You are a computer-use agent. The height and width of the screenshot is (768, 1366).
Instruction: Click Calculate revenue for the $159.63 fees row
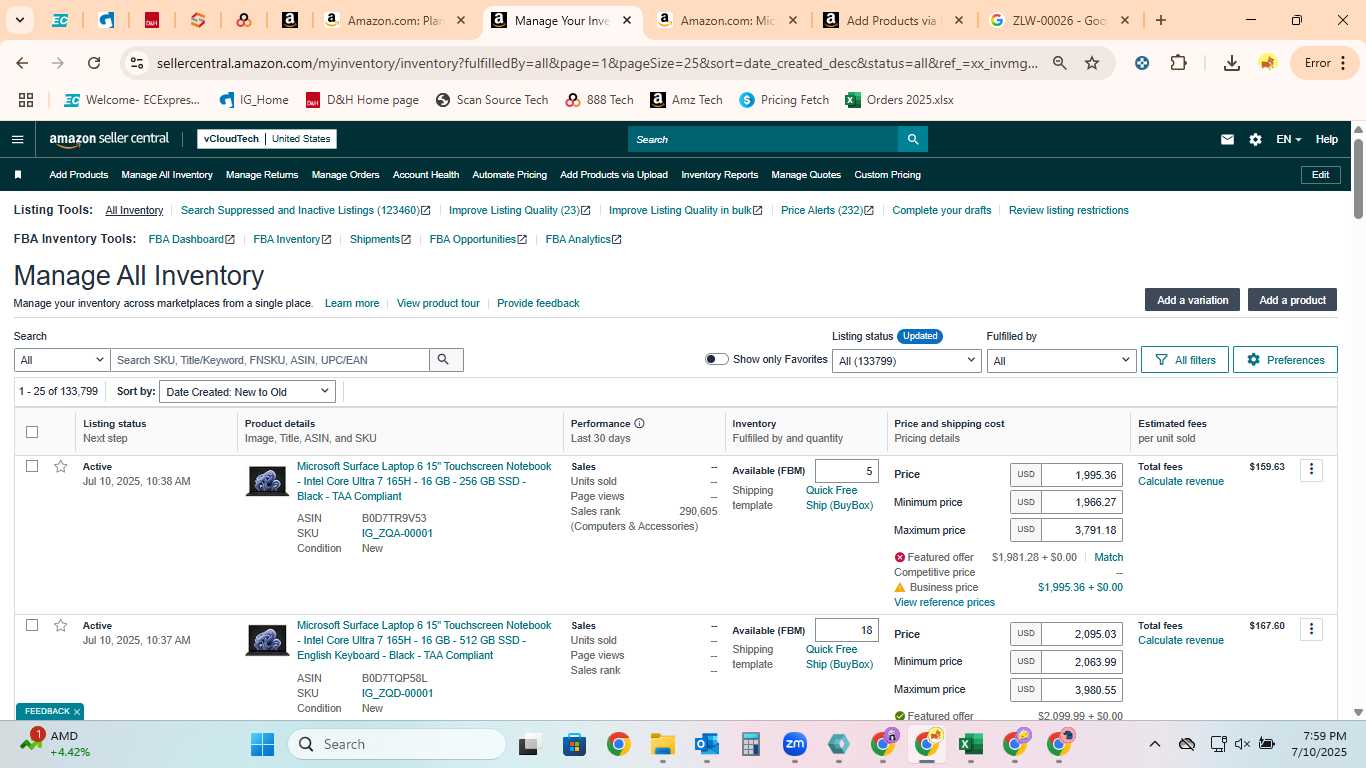point(1181,481)
